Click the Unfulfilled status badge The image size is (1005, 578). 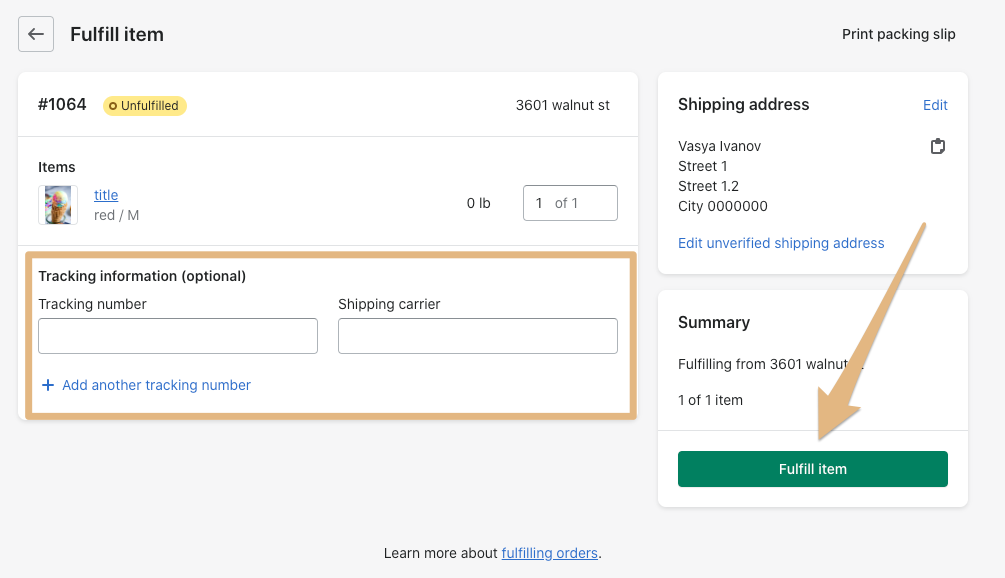pos(145,106)
